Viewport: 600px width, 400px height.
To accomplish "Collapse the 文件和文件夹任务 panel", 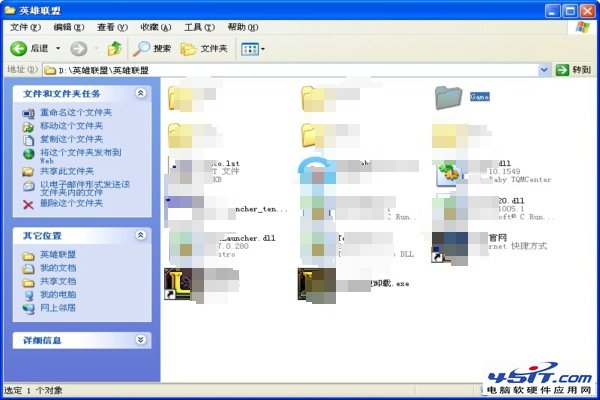I will point(140,93).
